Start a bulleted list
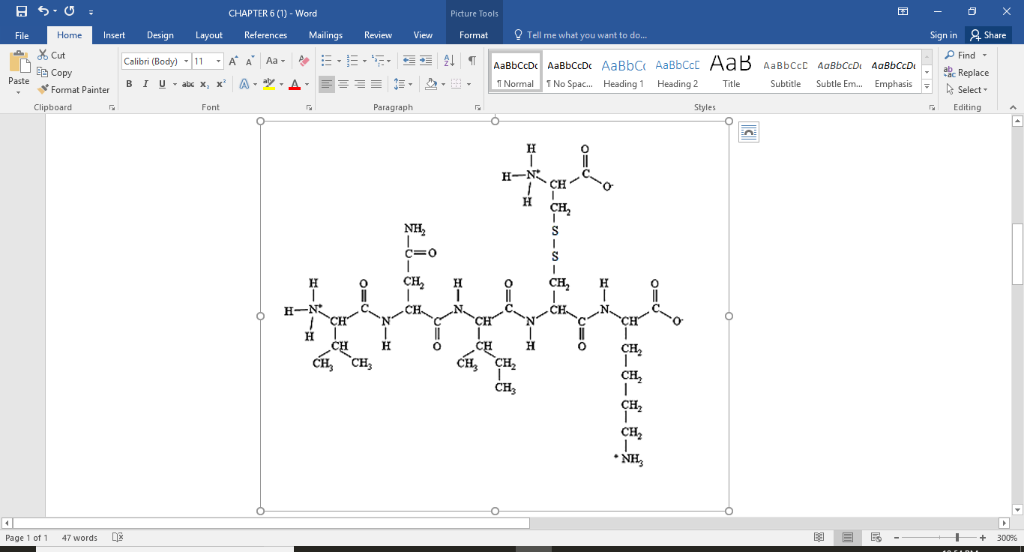Screen dimensions: 1024x552 327,61
